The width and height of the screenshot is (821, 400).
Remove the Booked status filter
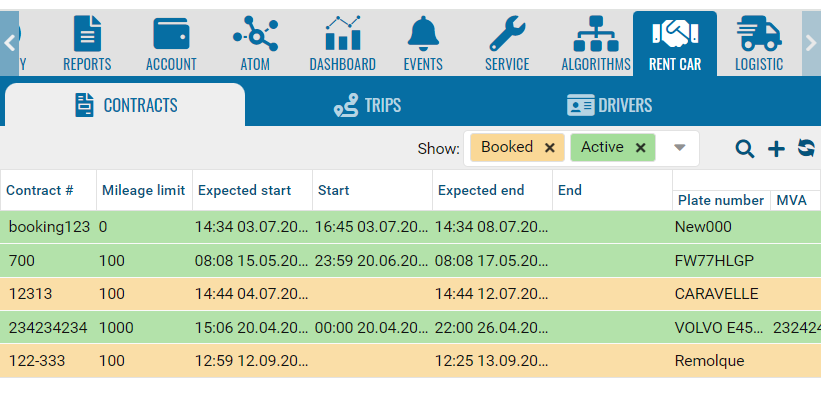tap(550, 148)
